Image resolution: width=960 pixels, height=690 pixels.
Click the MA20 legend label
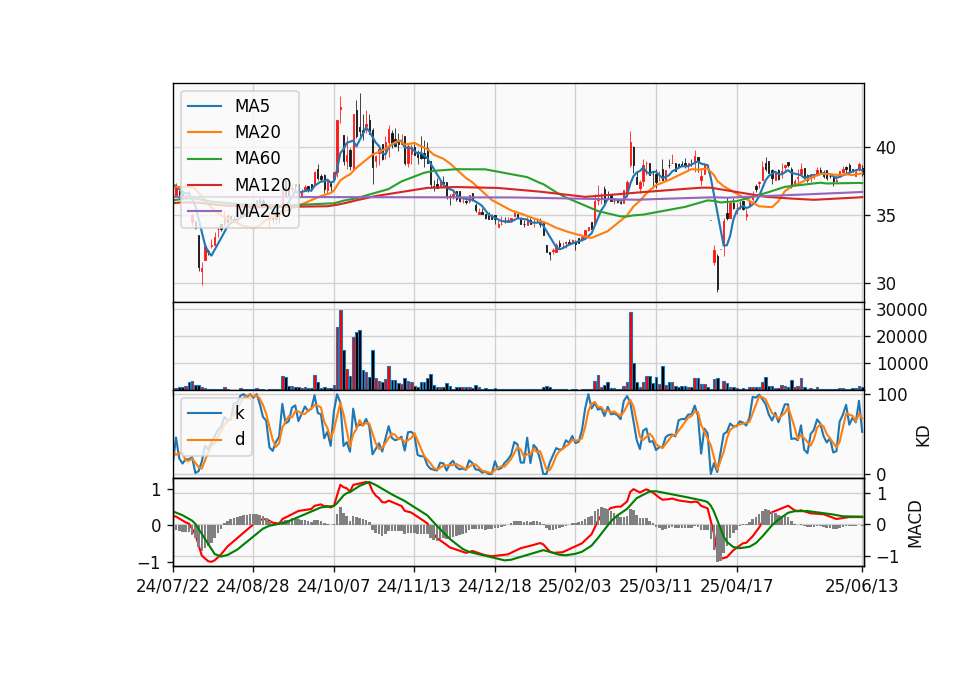click(x=257, y=132)
